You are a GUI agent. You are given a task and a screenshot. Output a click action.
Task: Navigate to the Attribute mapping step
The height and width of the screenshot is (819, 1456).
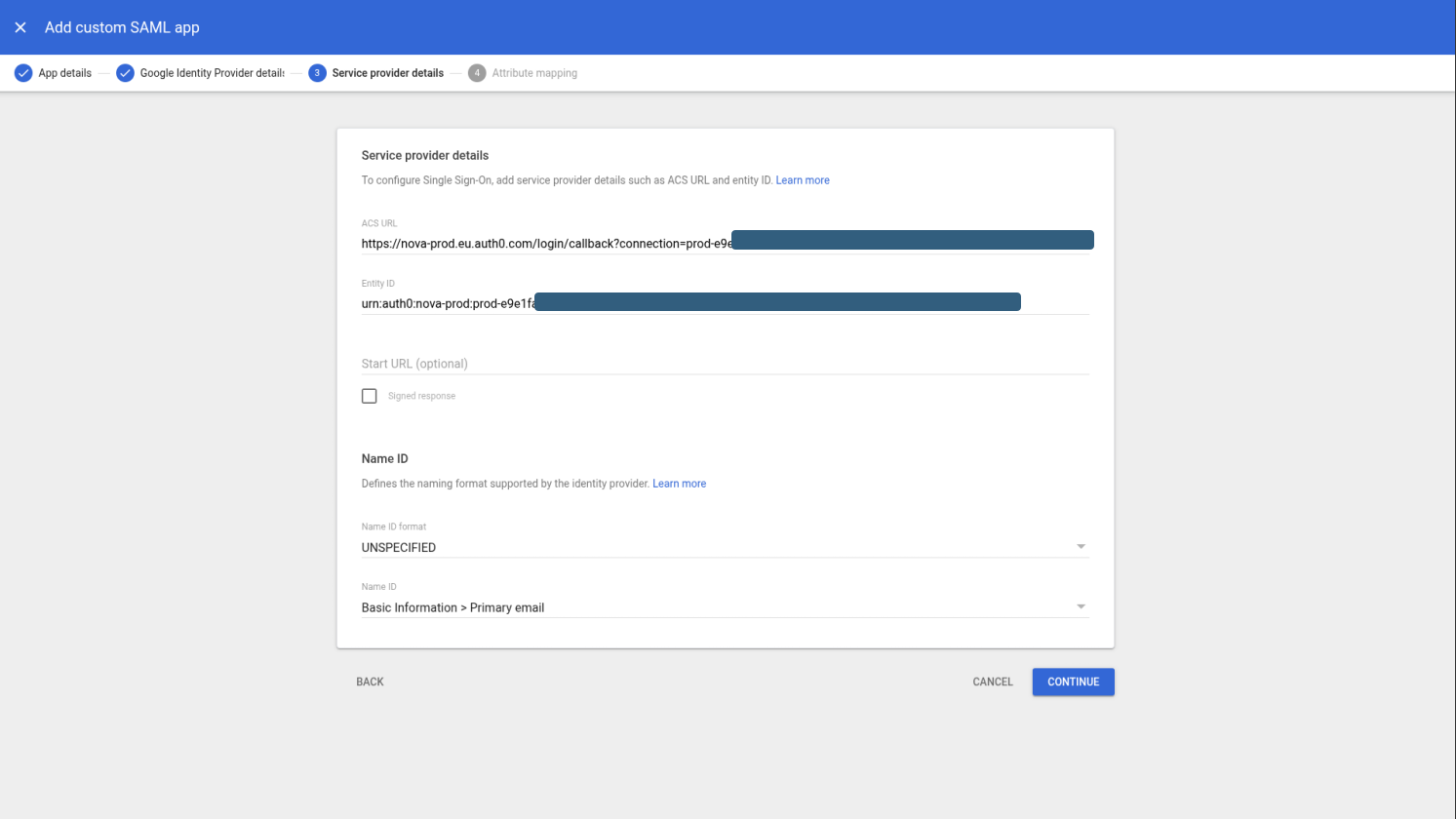534,72
